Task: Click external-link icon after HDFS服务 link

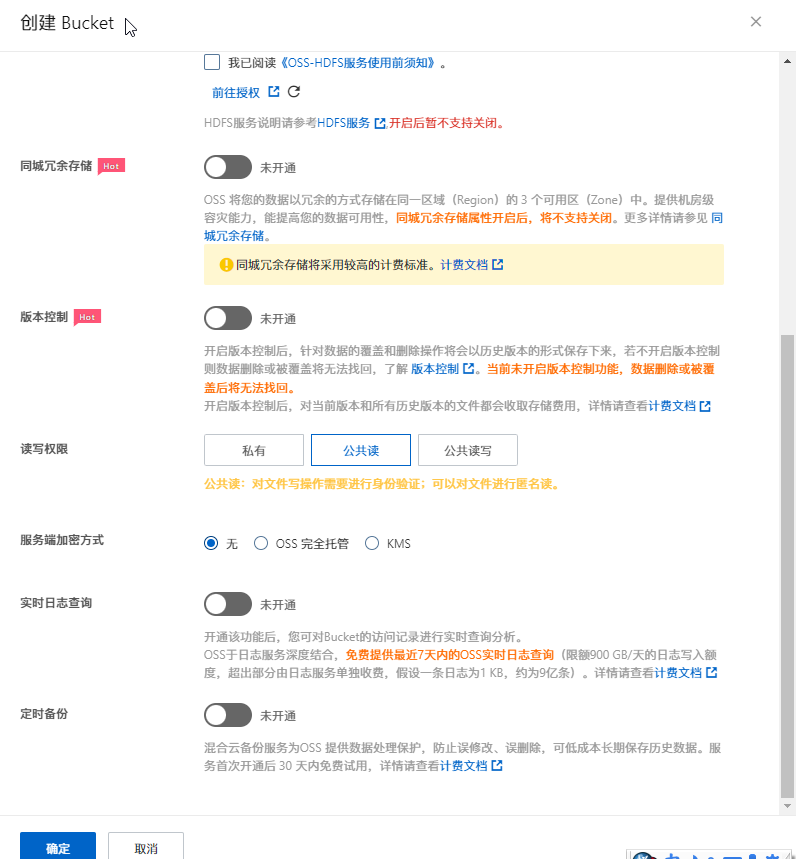Action: point(379,123)
